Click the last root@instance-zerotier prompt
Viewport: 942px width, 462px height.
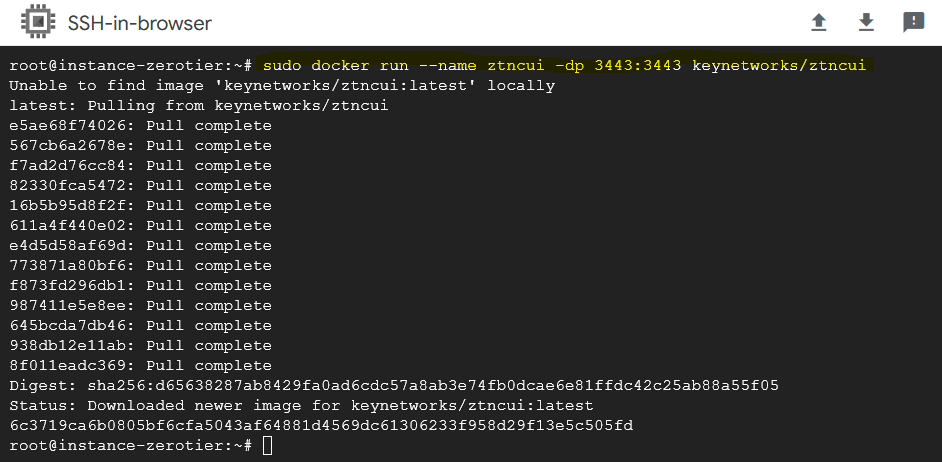pyautogui.click(x=131, y=446)
